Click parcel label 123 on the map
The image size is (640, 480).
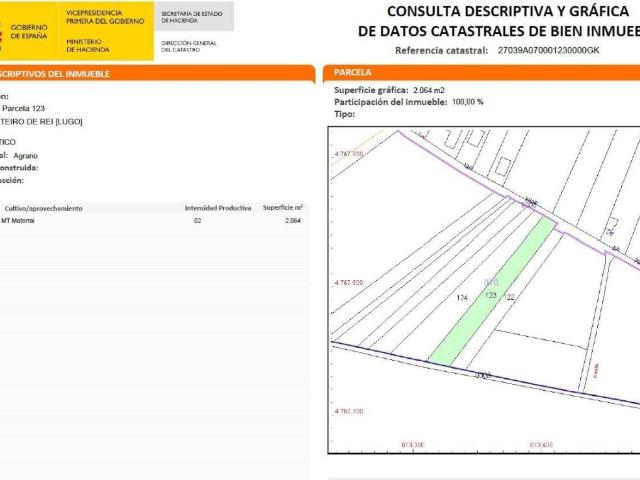coord(491,295)
